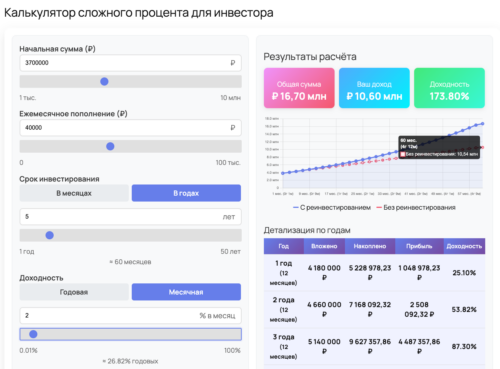
Task: Click the investment term slider handle
Action: pos(49,235)
